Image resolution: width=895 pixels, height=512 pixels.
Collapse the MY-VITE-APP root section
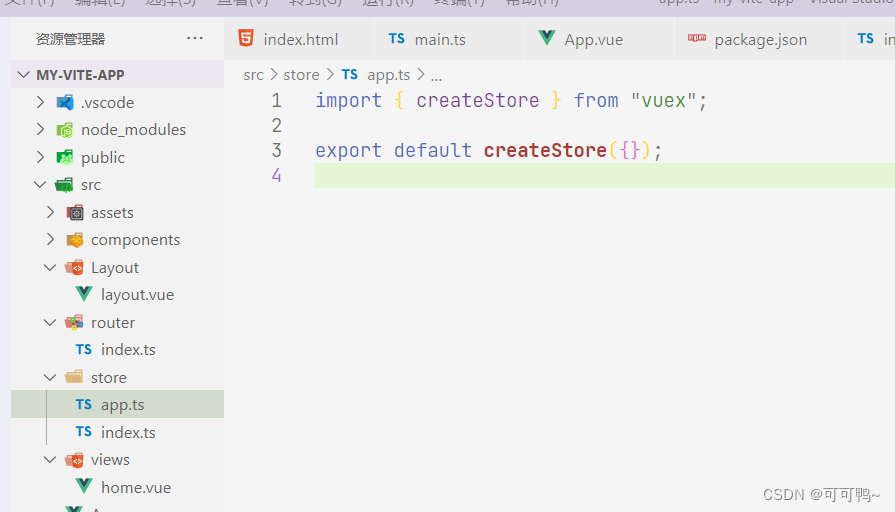pos(23,74)
